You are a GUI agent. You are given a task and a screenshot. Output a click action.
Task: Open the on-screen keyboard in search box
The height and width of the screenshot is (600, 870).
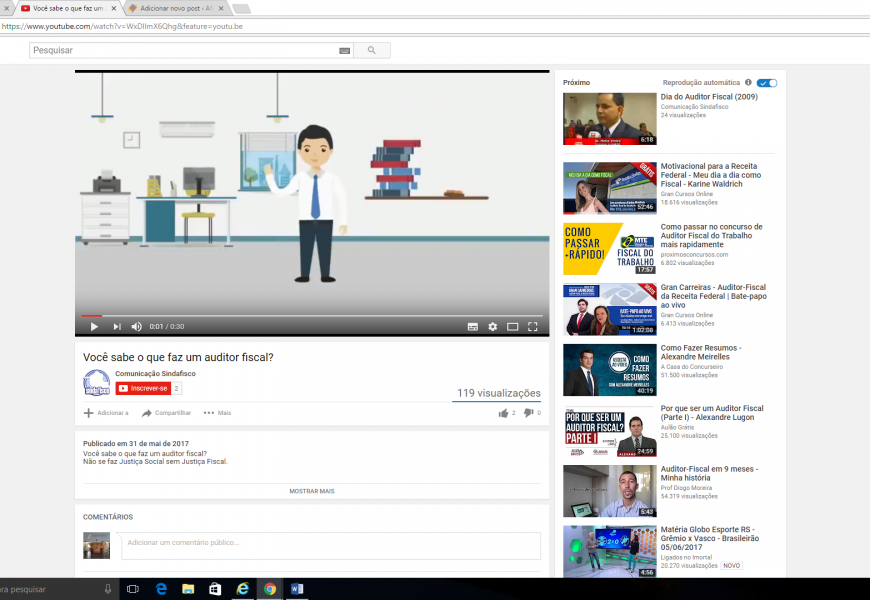pos(345,50)
